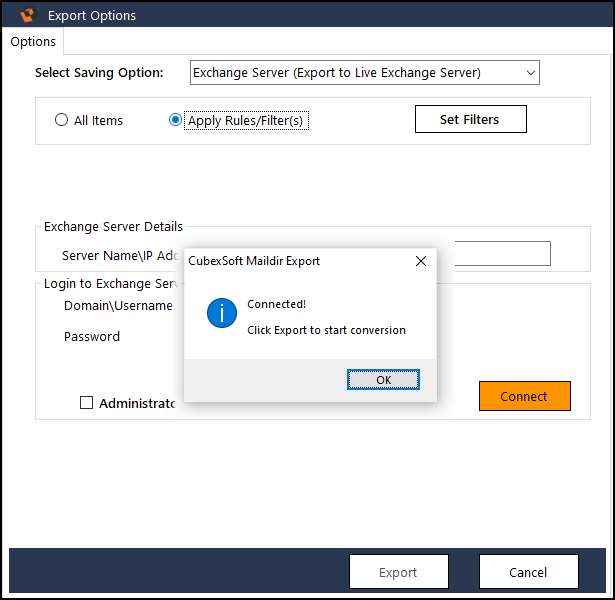Click the Cancel button
Viewport: 615px width, 600px height.
click(x=528, y=572)
